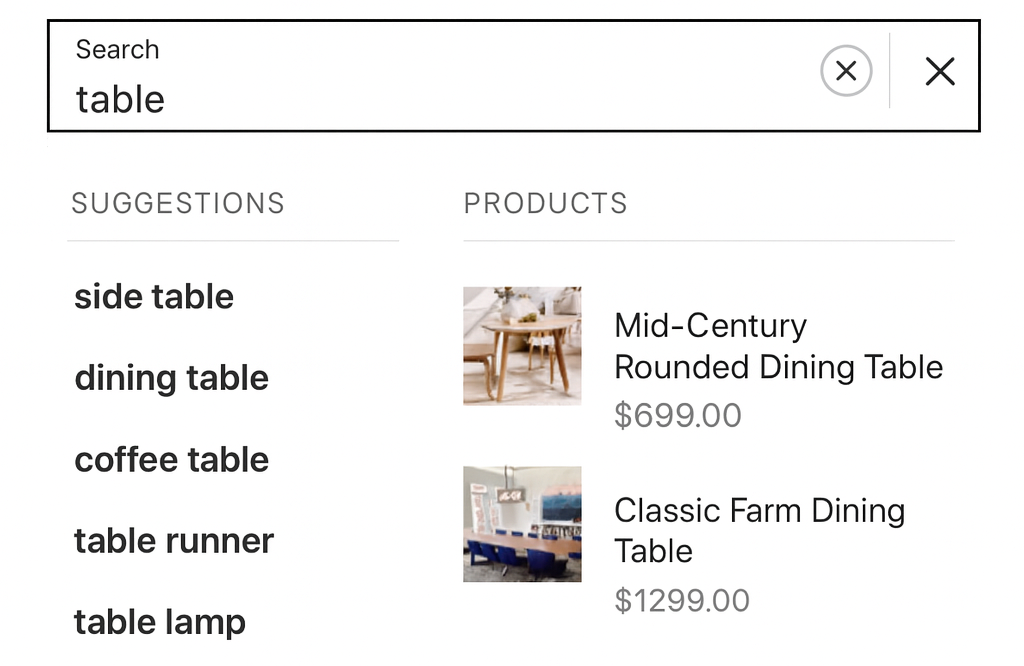Choose the 'coffee table' suggestion
The height and width of the screenshot is (666, 1024).
click(x=171, y=460)
